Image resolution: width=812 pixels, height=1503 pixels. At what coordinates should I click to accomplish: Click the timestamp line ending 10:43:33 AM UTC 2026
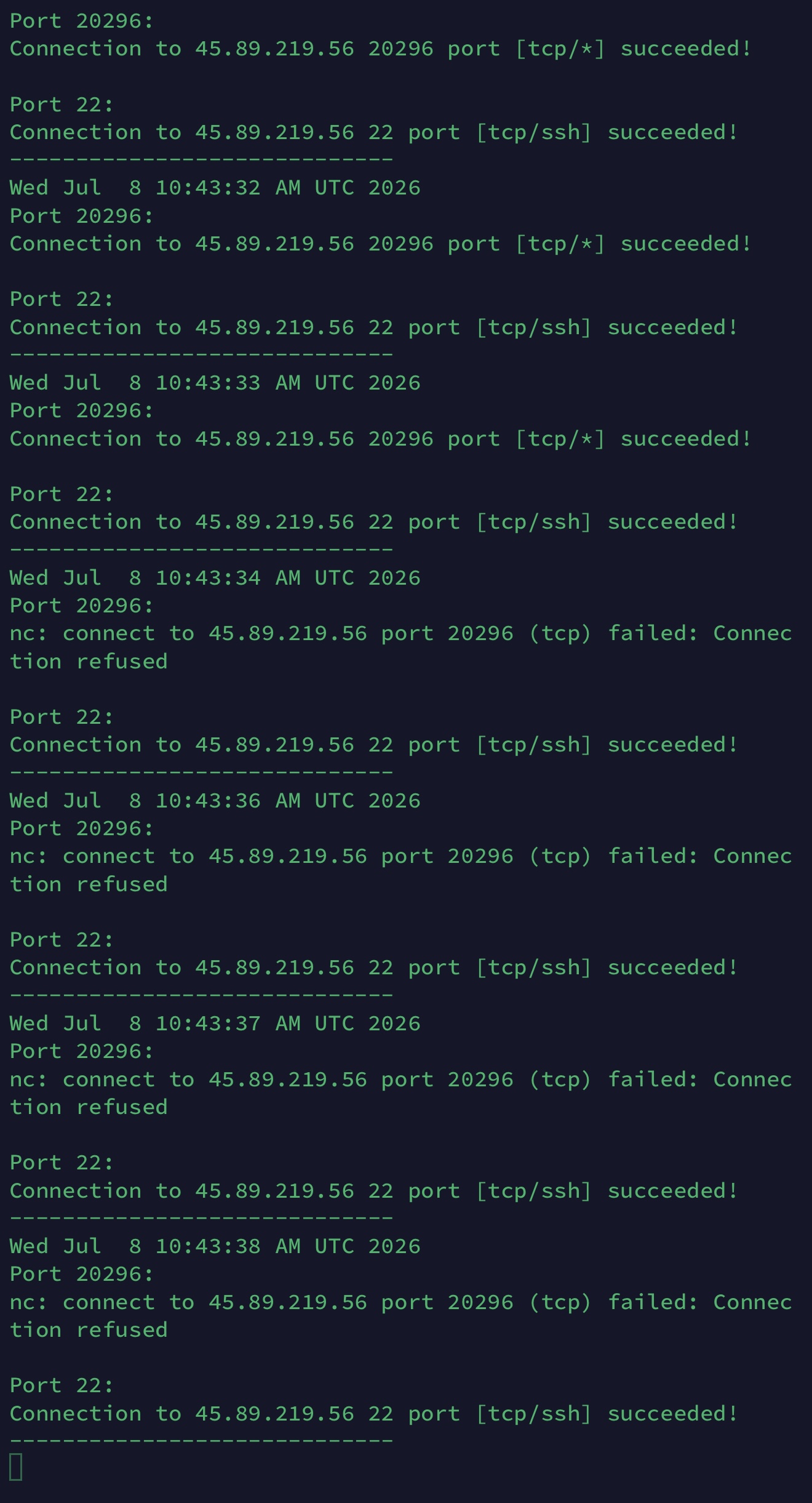tap(215, 383)
